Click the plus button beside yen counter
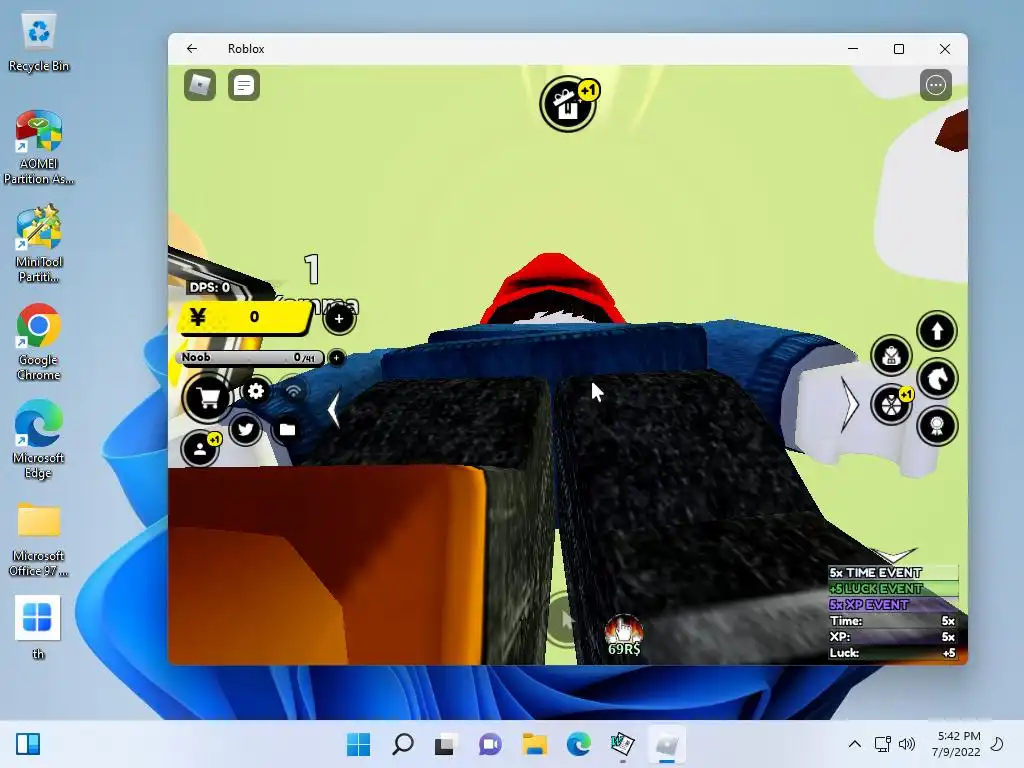 coord(339,319)
